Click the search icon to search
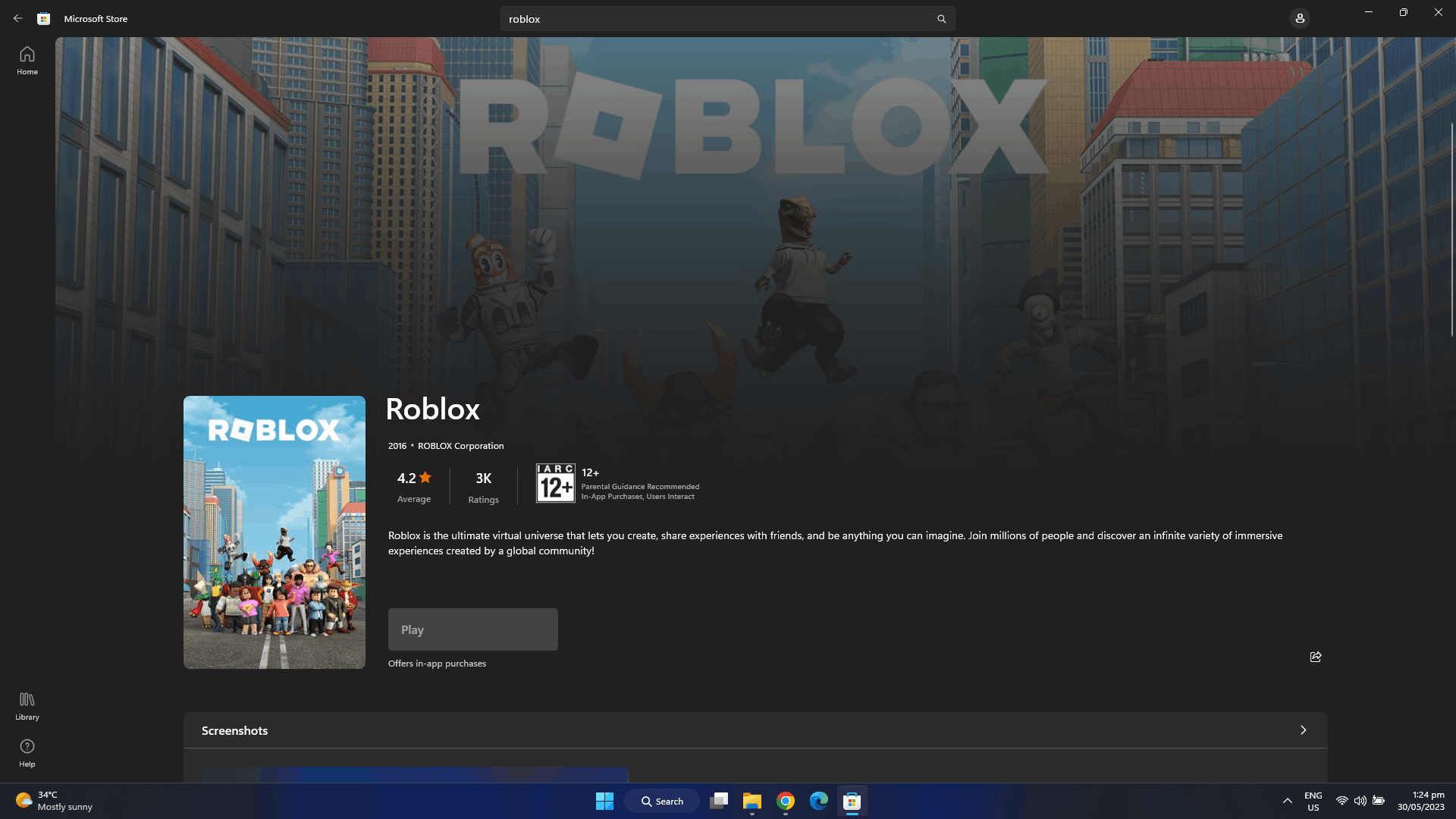1456x819 pixels. (x=941, y=18)
